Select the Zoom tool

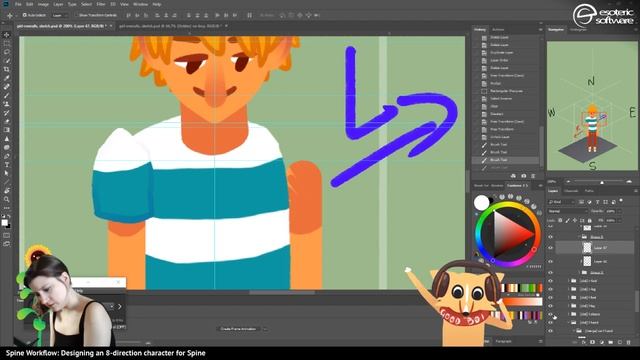tap(7, 199)
